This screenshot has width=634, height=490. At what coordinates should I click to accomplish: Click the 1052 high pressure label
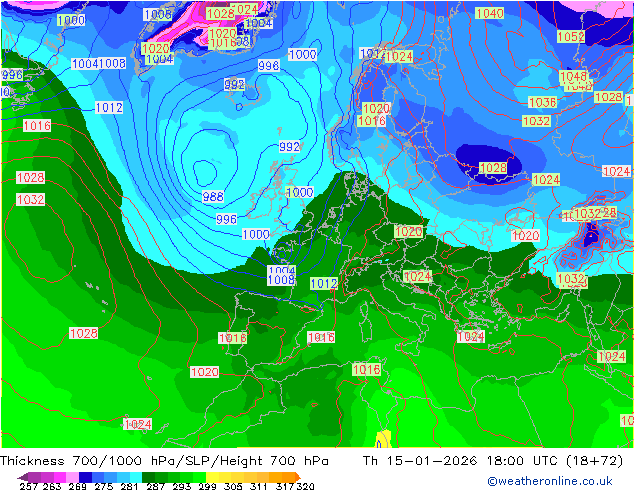(571, 37)
